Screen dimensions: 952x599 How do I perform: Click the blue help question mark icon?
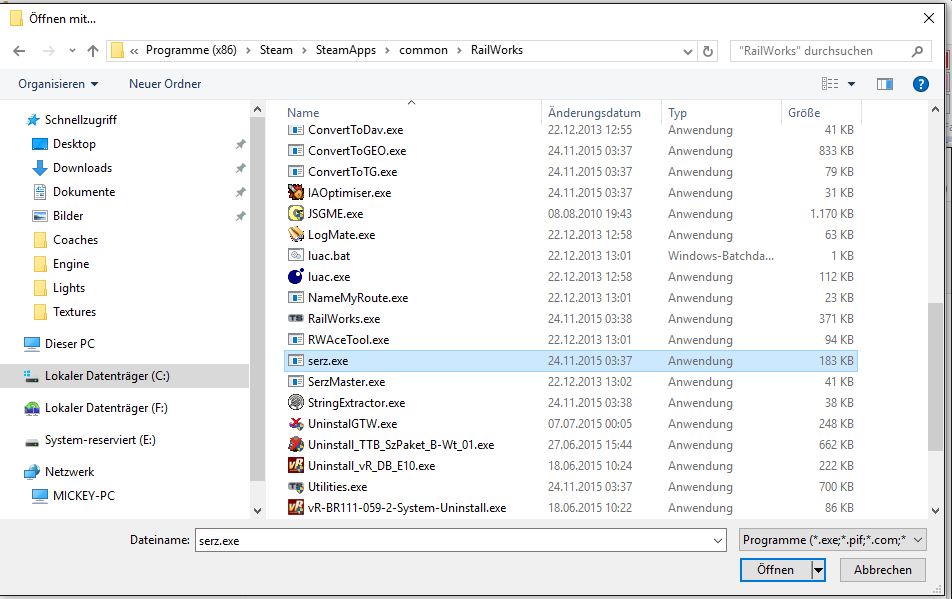tap(921, 84)
